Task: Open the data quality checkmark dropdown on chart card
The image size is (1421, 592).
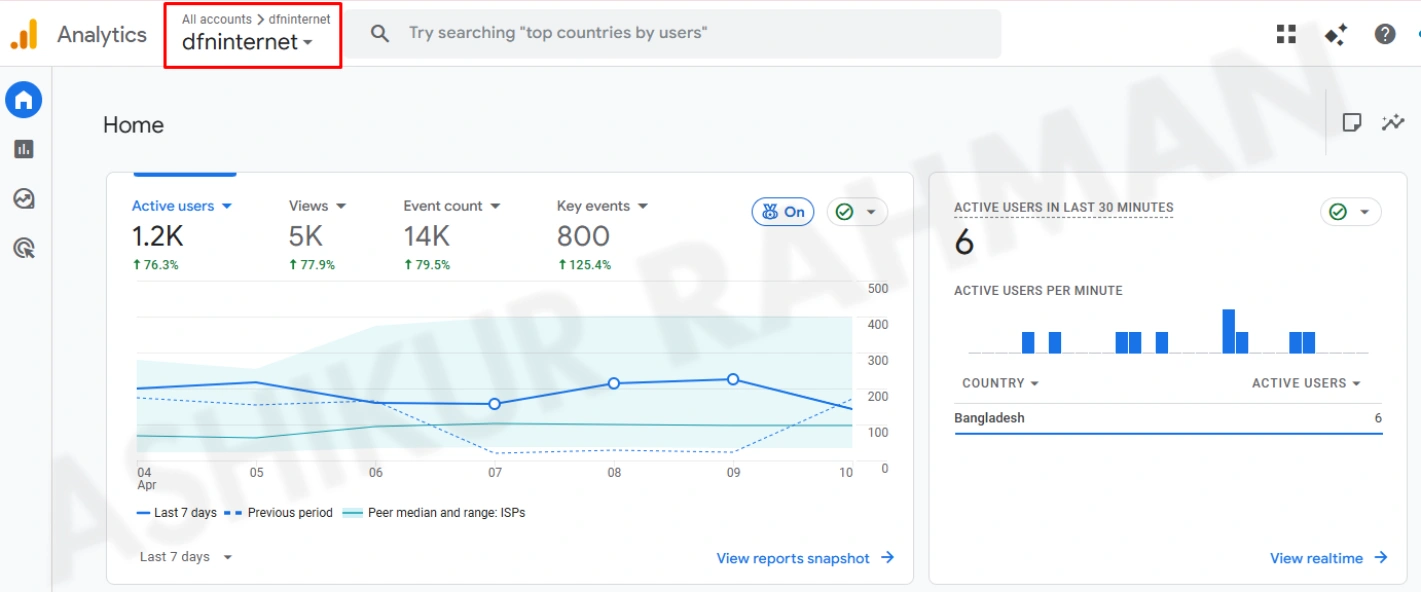Action: (x=857, y=212)
